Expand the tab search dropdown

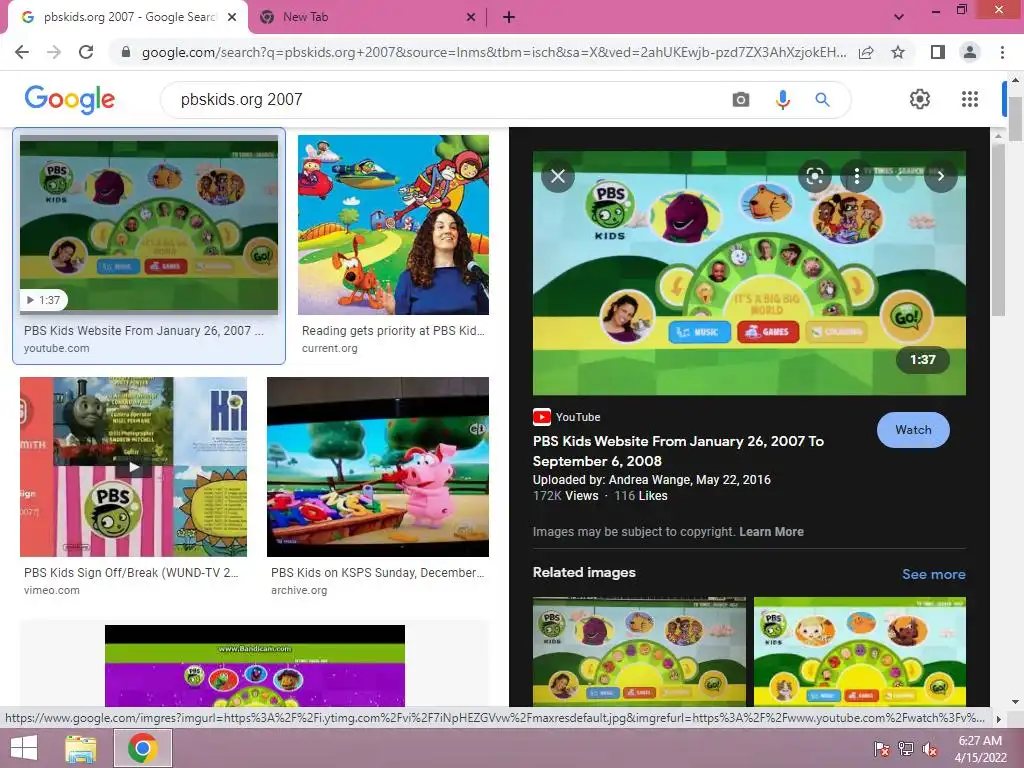point(899,17)
